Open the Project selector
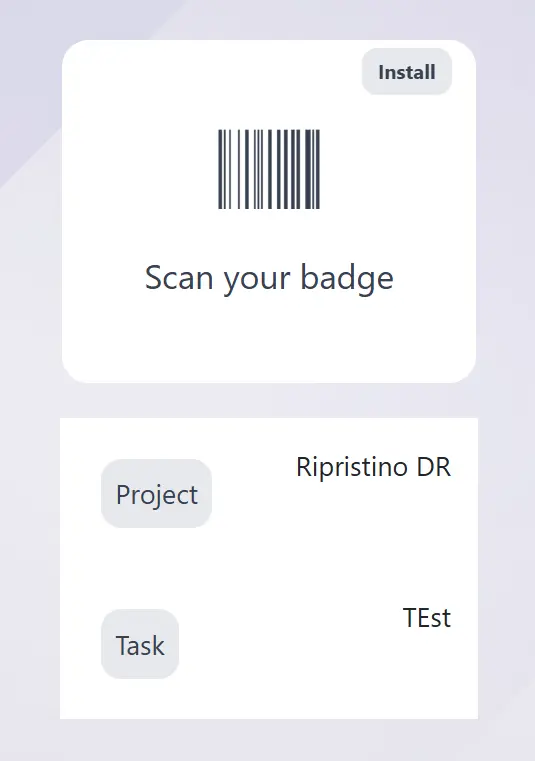Image resolution: width=535 pixels, height=761 pixels. pos(156,494)
